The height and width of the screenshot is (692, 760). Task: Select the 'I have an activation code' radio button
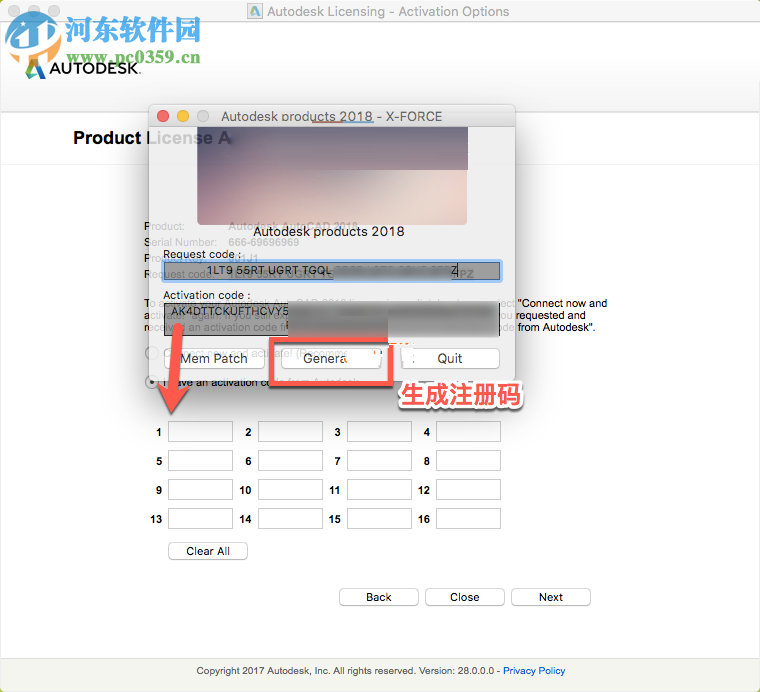pyautogui.click(x=152, y=382)
